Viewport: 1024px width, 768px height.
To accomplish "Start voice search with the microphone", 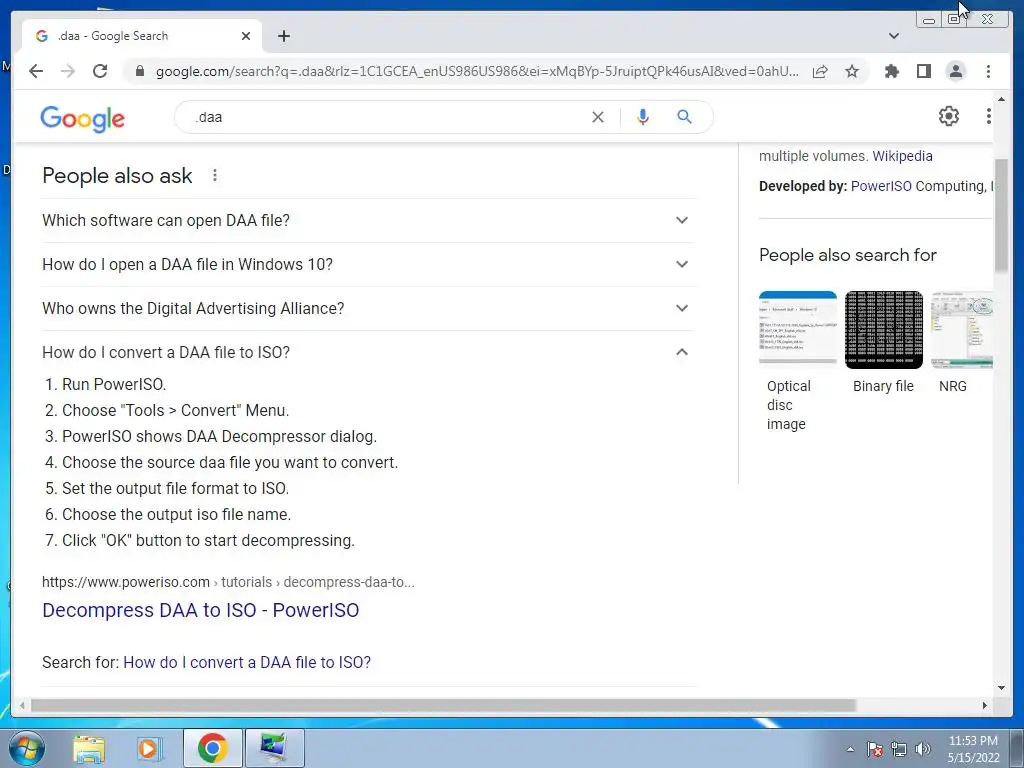I will (x=643, y=117).
